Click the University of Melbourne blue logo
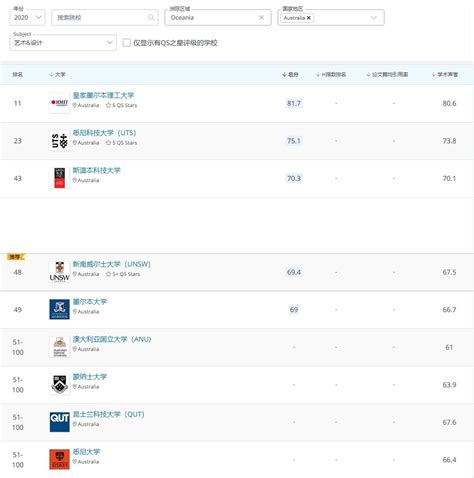This screenshot has height=478, width=474. coord(59,309)
